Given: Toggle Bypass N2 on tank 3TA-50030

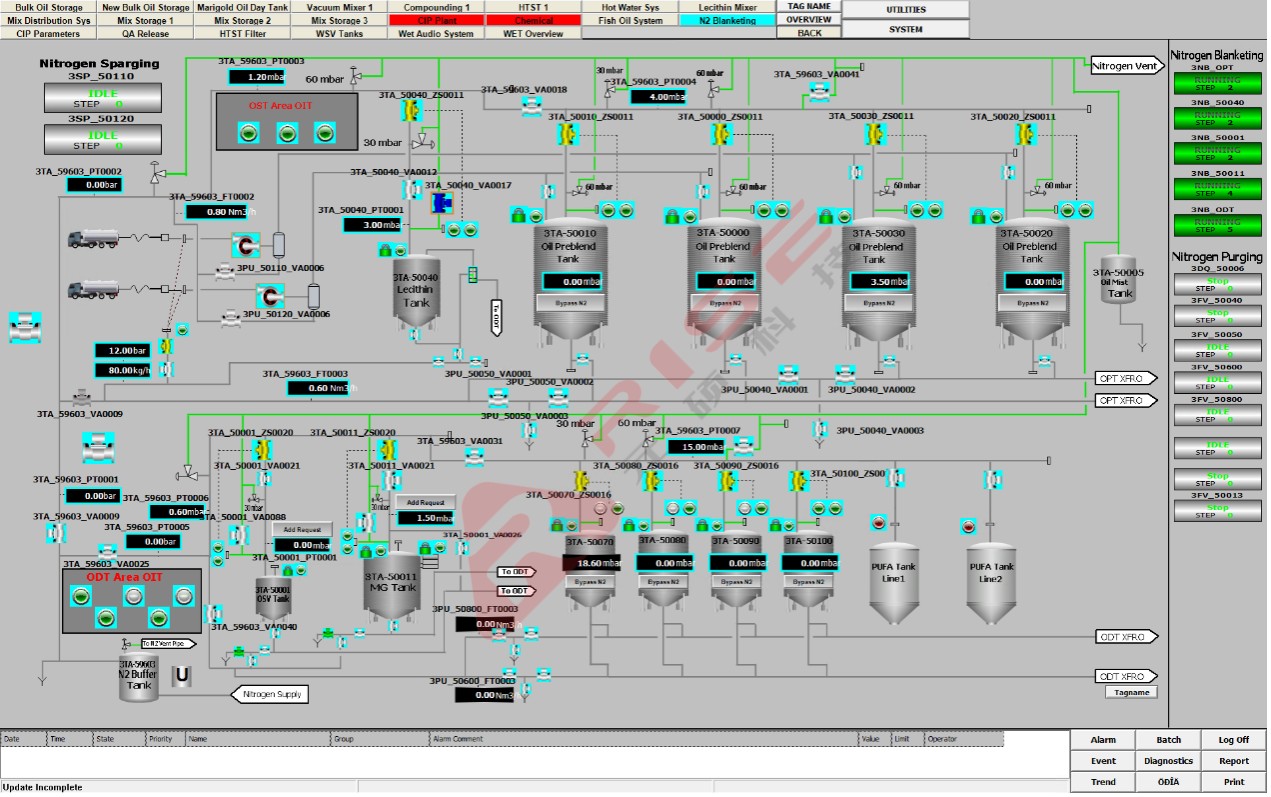Looking at the screenshot, I should (x=876, y=302).
